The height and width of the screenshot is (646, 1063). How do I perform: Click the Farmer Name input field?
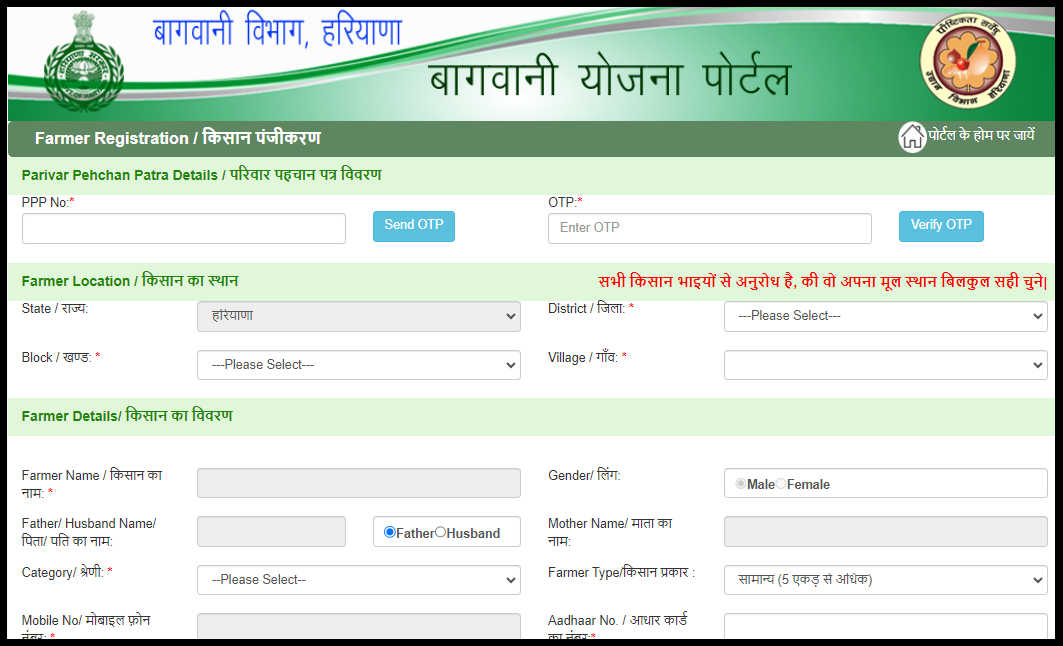coord(359,483)
